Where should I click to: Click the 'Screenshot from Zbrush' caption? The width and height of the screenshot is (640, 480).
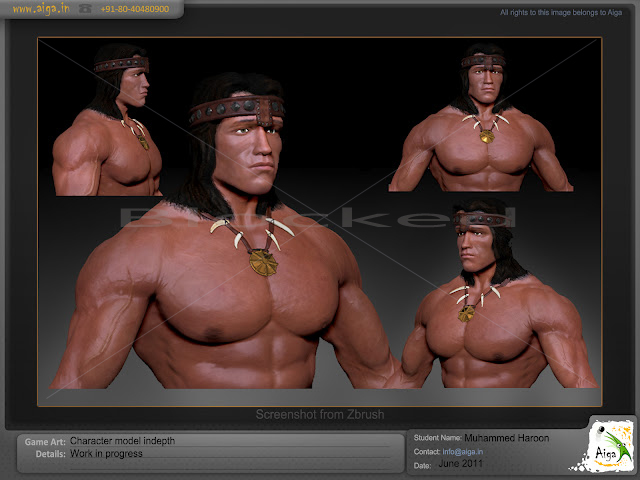[x=320, y=414]
